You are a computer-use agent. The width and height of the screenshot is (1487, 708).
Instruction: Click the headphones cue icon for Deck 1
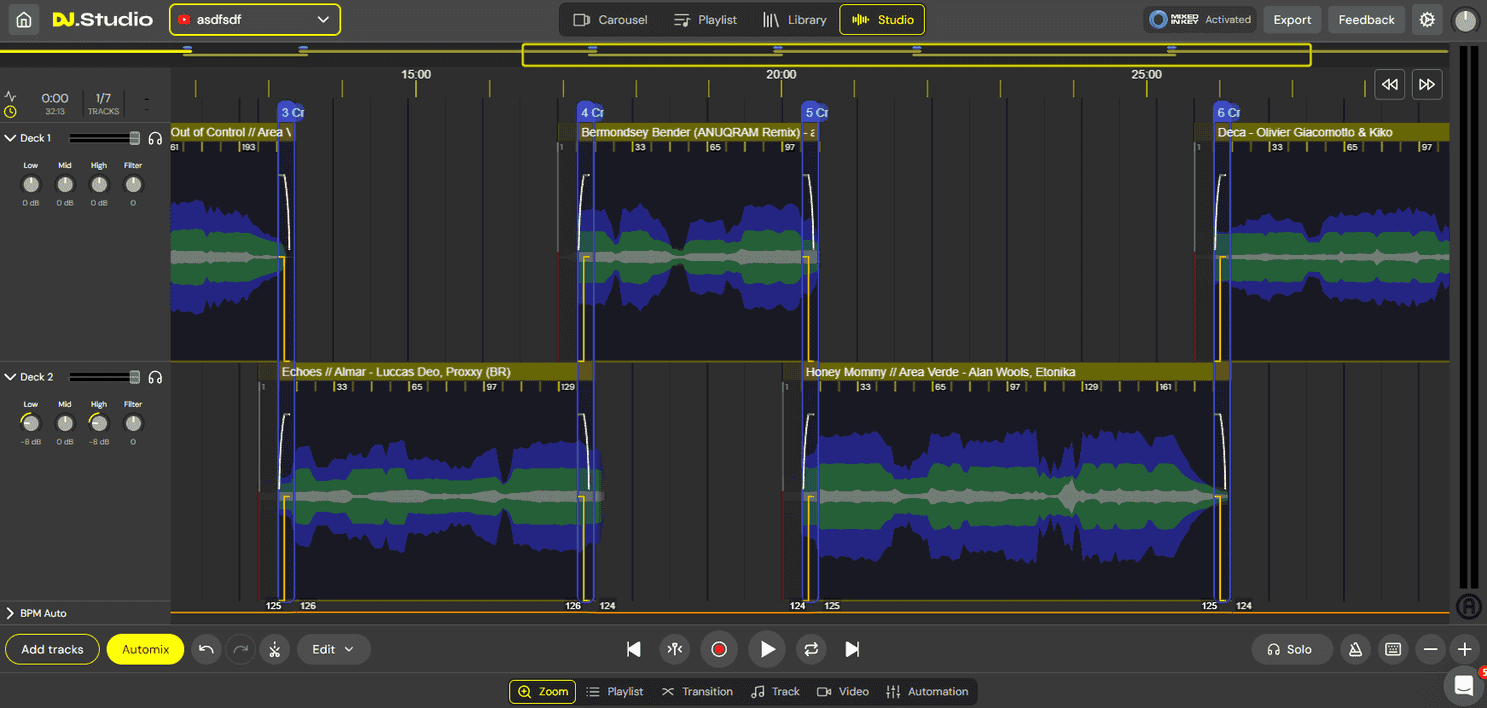click(x=155, y=138)
